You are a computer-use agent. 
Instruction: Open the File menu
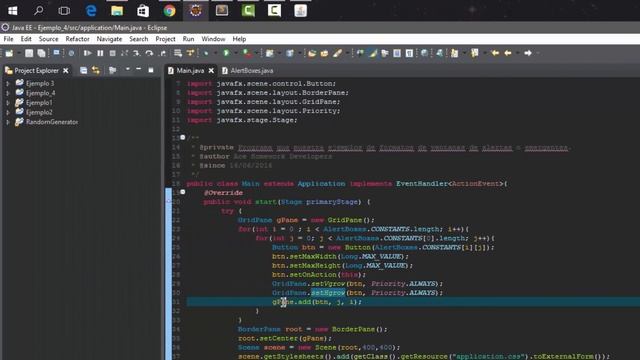click(x=8, y=39)
